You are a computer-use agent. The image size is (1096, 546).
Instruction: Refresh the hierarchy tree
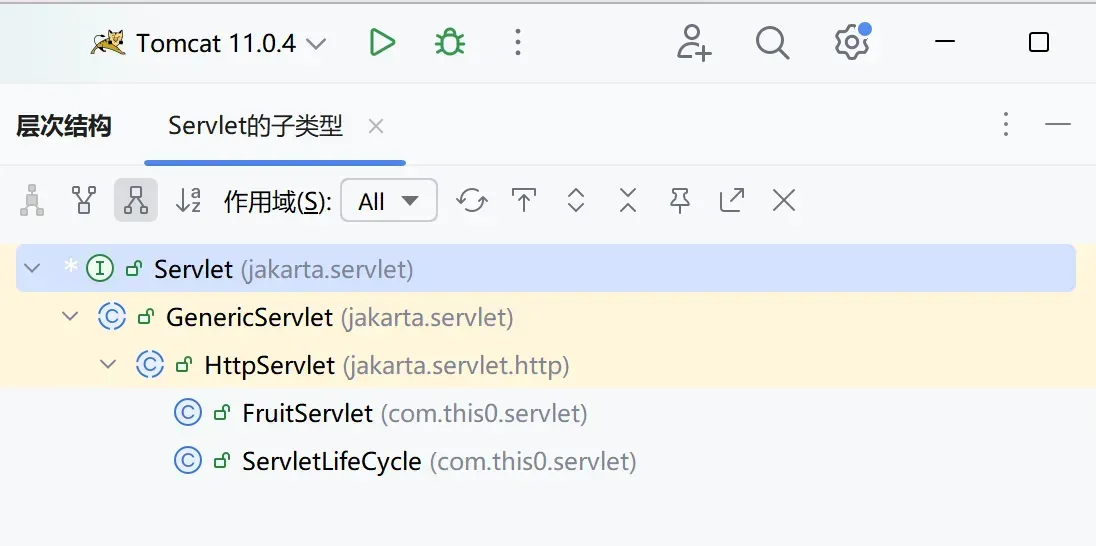click(x=472, y=201)
